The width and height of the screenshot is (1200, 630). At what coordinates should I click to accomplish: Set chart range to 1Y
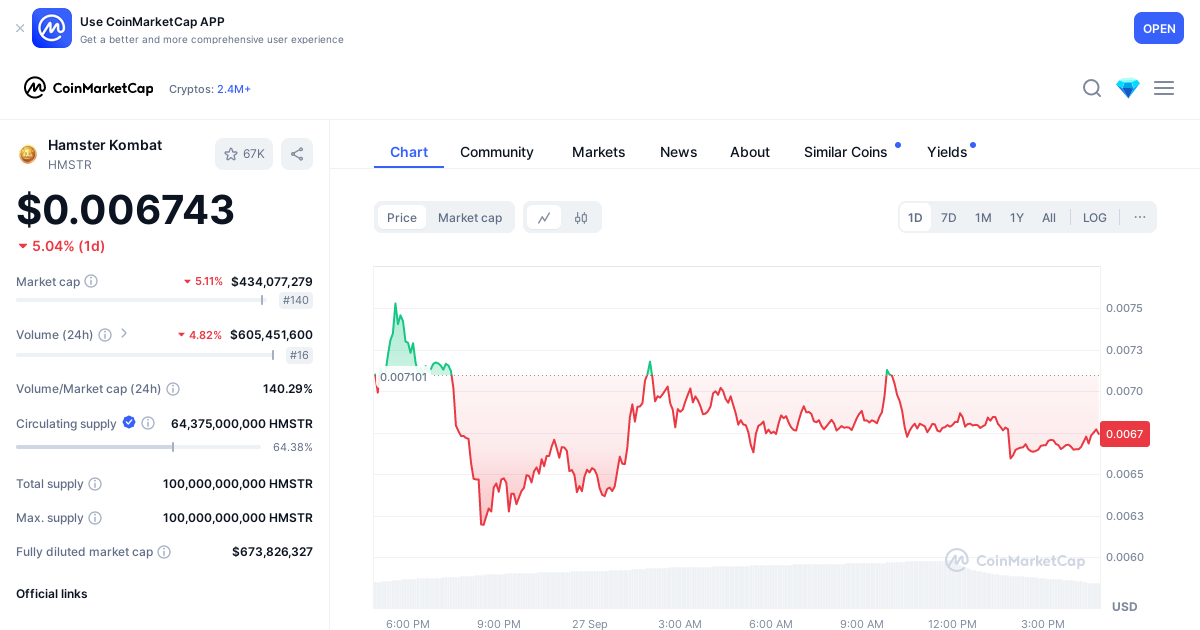tap(1017, 217)
